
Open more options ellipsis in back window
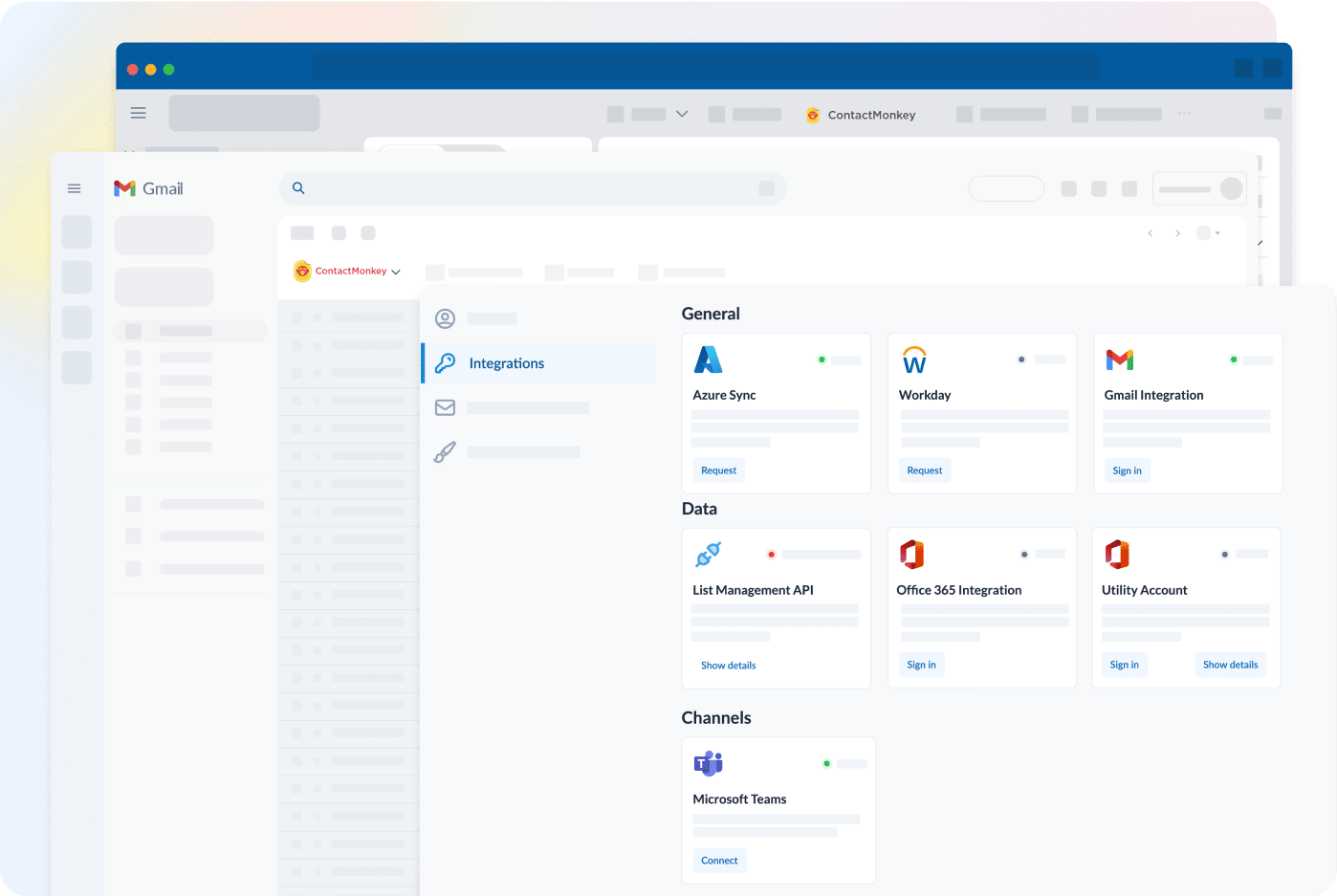1185,114
